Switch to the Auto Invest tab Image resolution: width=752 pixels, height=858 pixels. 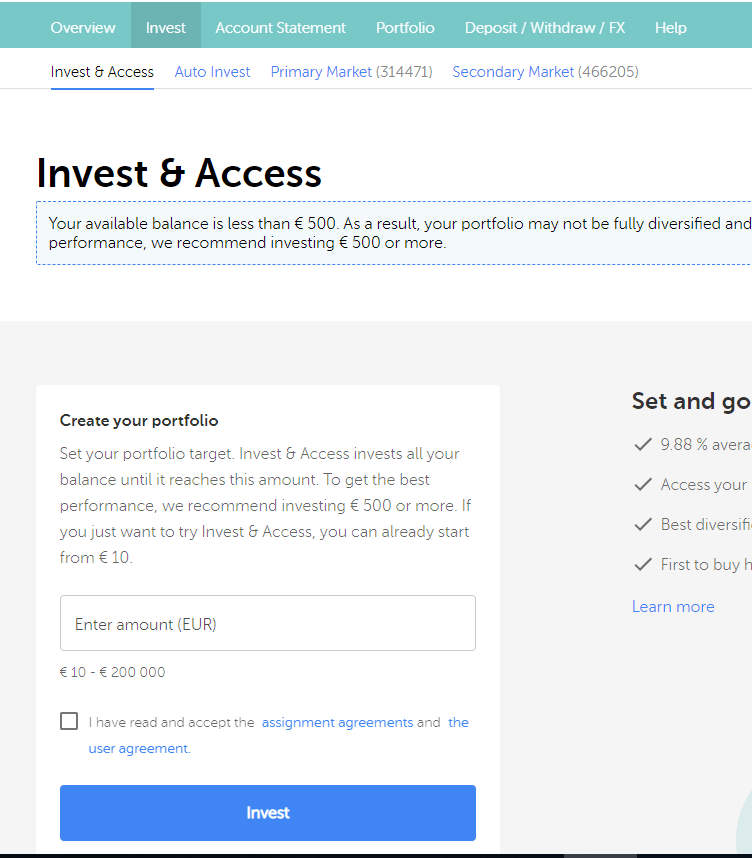tap(213, 72)
